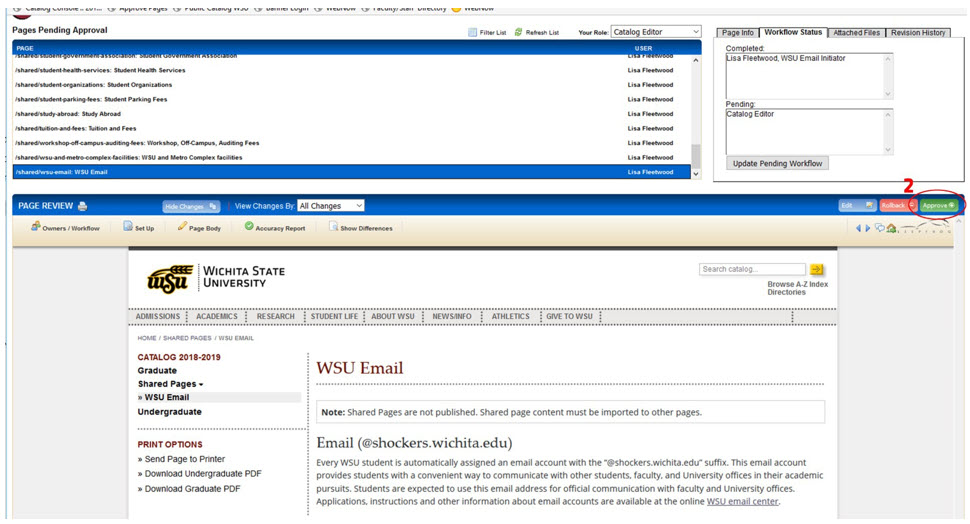Open the STUDENT LIFE menu item
Screen dimensions: 970x524
(334, 316)
